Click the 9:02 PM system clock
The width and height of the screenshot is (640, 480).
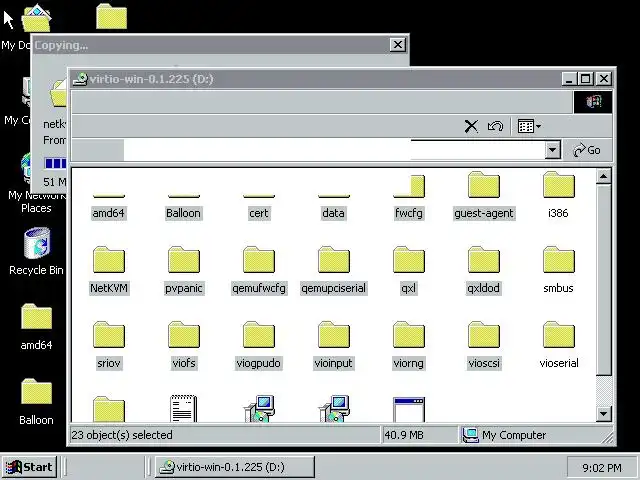pos(601,467)
